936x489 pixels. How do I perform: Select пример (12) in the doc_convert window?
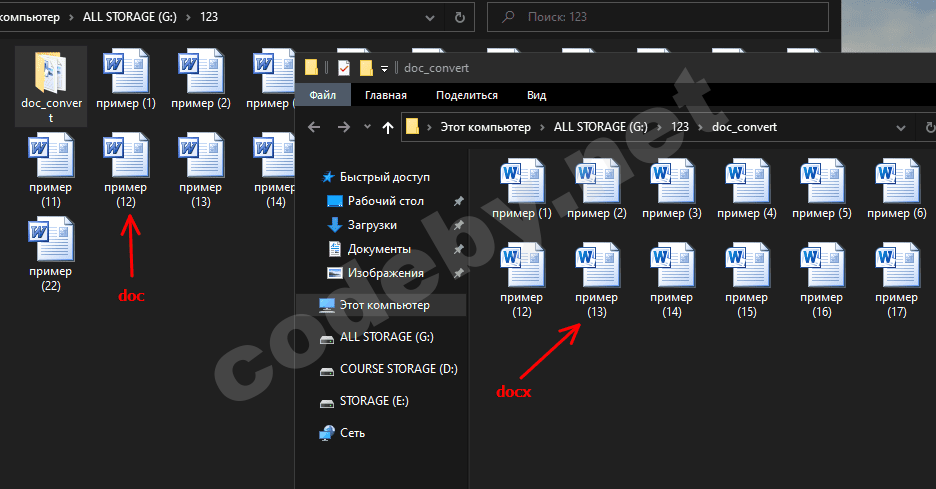[522, 280]
